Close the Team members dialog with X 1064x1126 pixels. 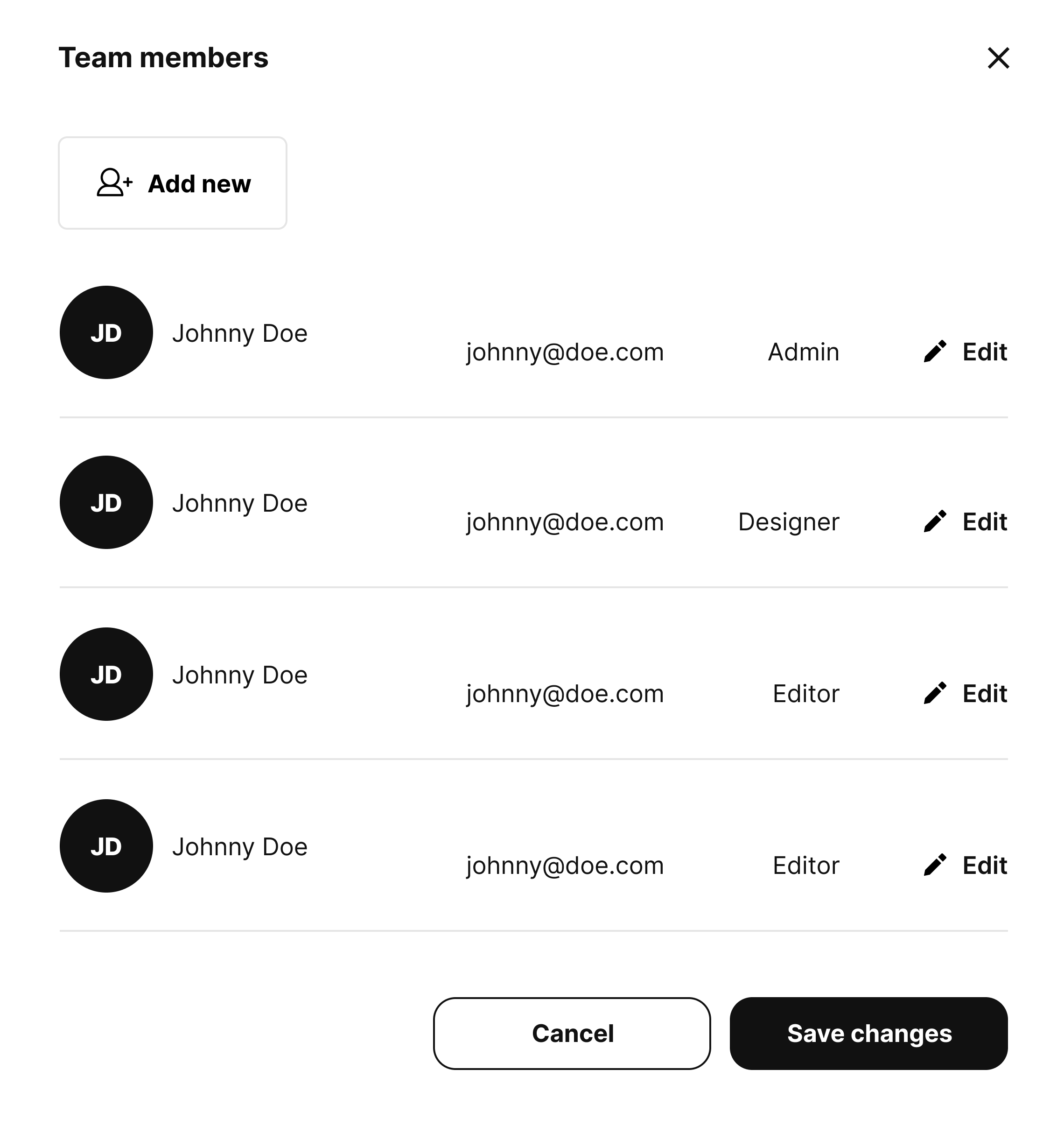[998, 58]
